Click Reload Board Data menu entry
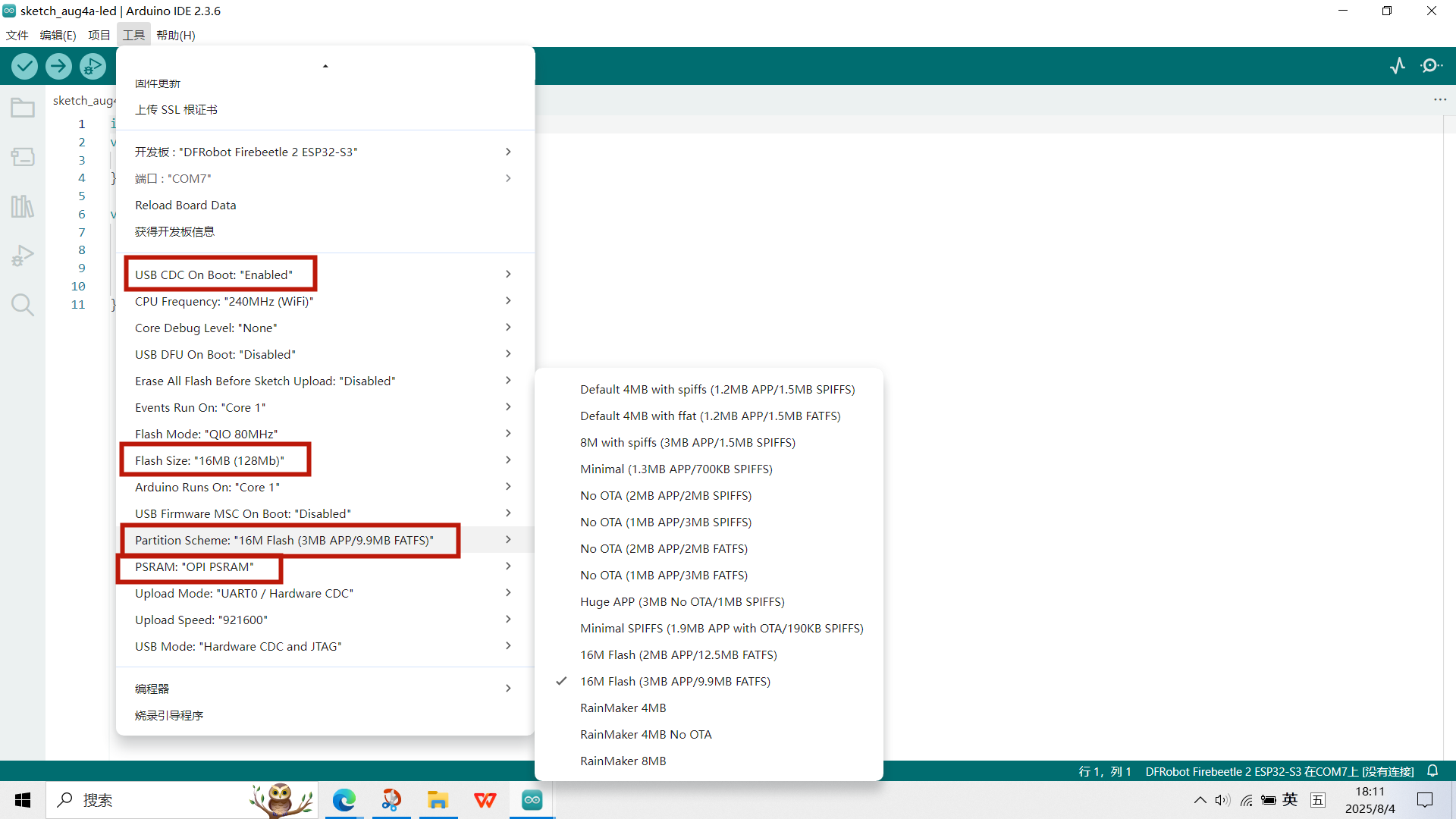The image size is (1456, 819). point(325,205)
